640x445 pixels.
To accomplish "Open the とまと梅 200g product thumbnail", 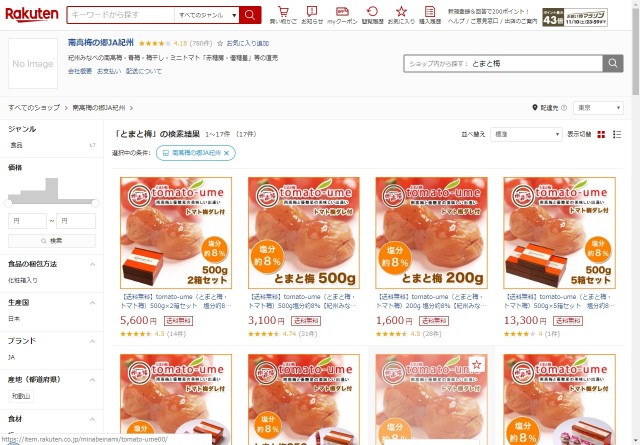I will [x=431, y=233].
